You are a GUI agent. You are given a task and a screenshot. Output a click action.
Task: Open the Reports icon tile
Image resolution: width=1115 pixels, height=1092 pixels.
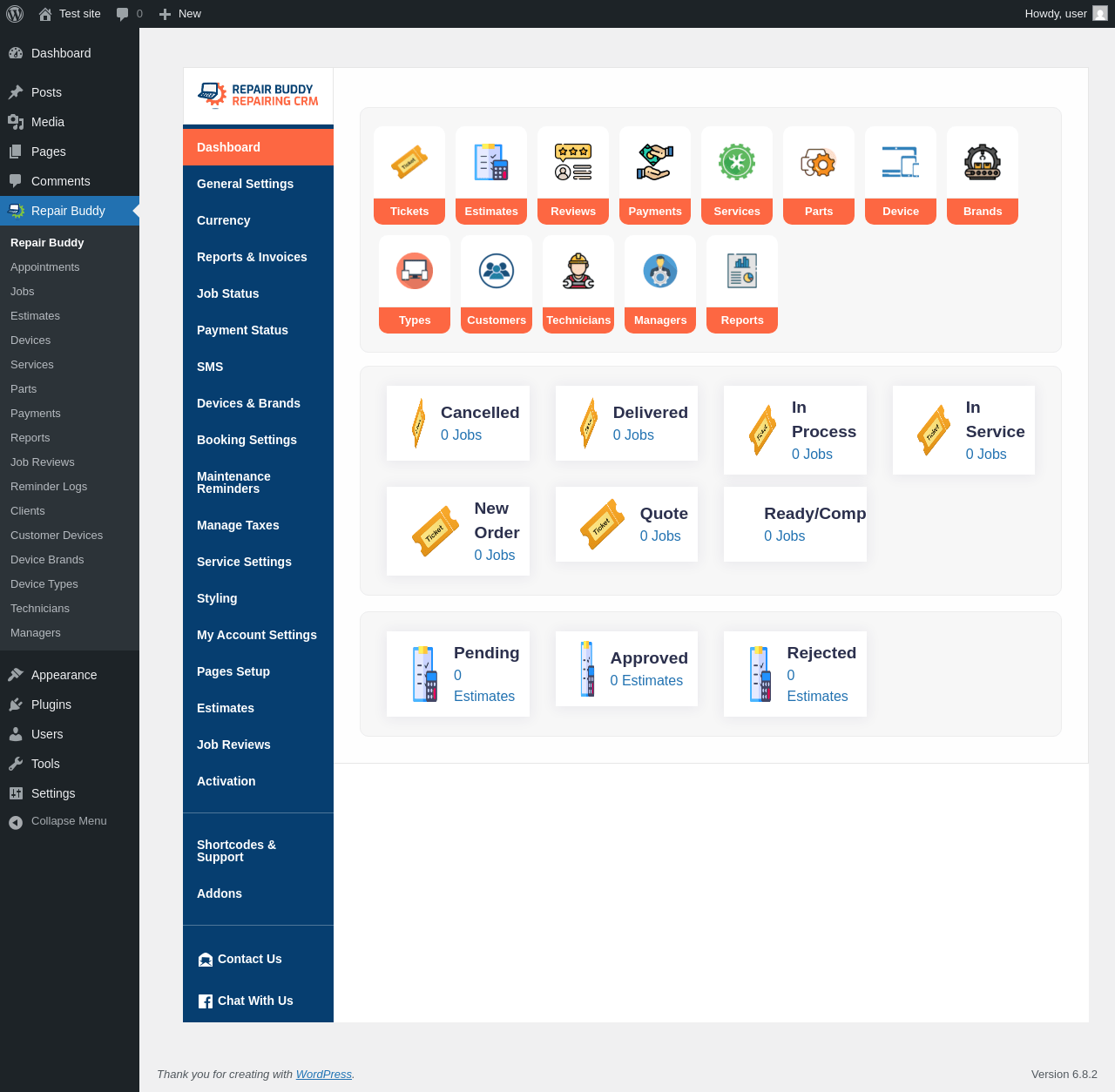(x=742, y=284)
